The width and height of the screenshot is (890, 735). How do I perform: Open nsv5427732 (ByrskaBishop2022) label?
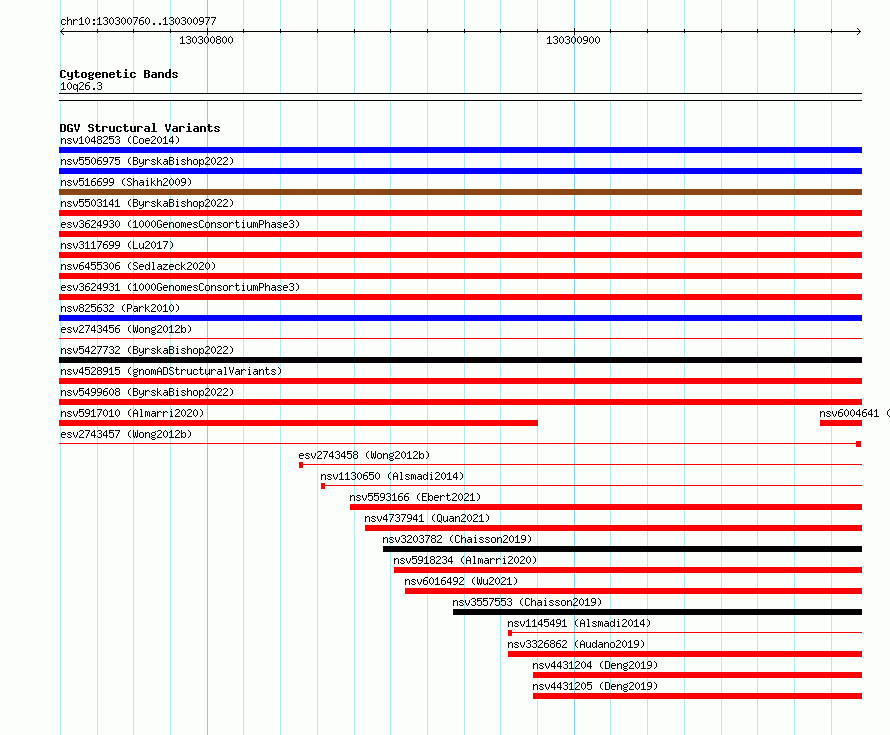(x=147, y=350)
